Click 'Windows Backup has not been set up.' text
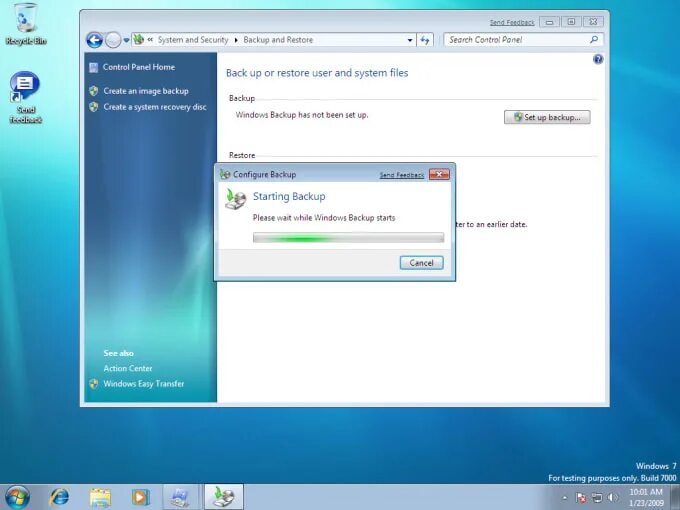 click(x=302, y=115)
